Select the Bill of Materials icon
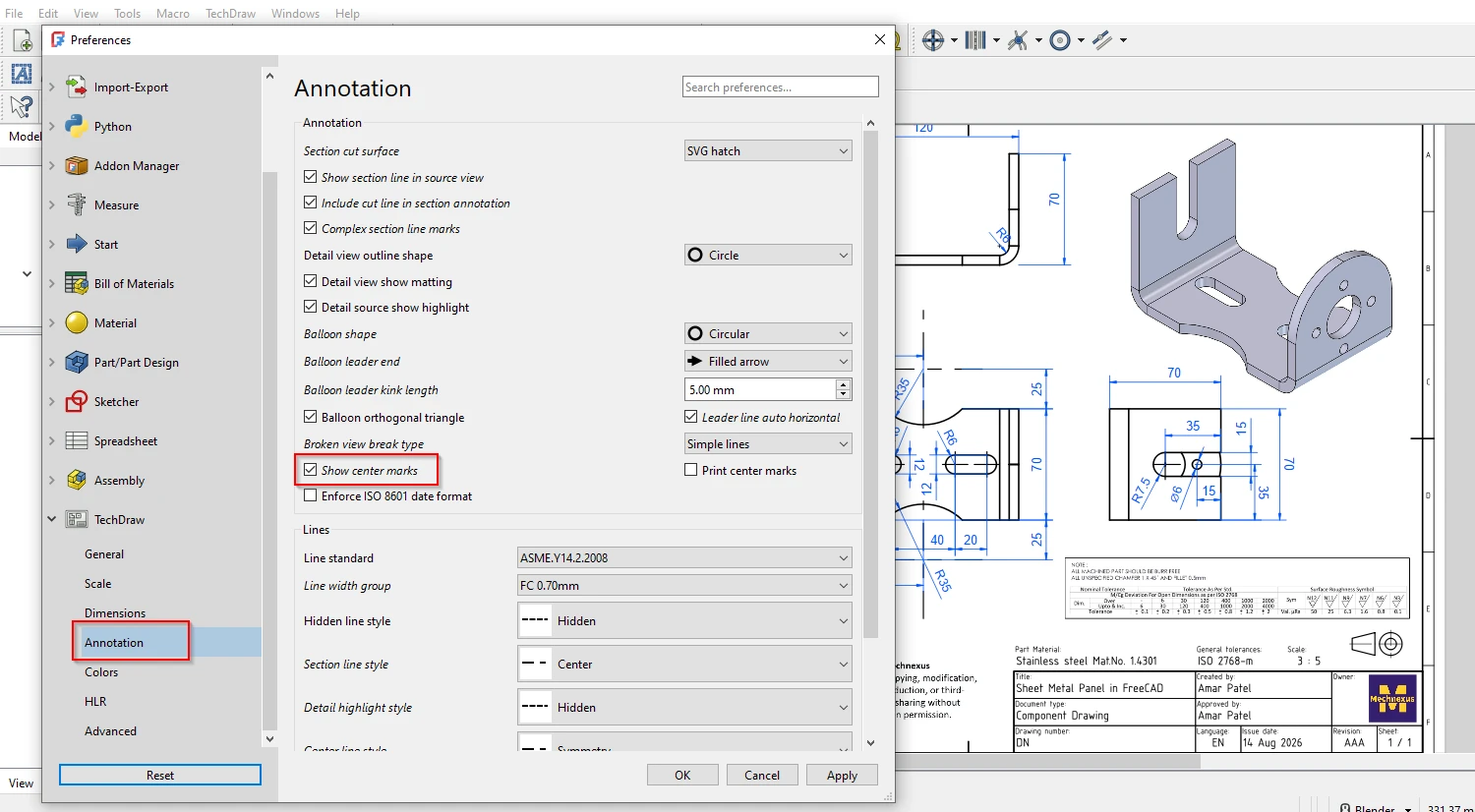The height and width of the screenshot is (812, 1475). point(77,283)
